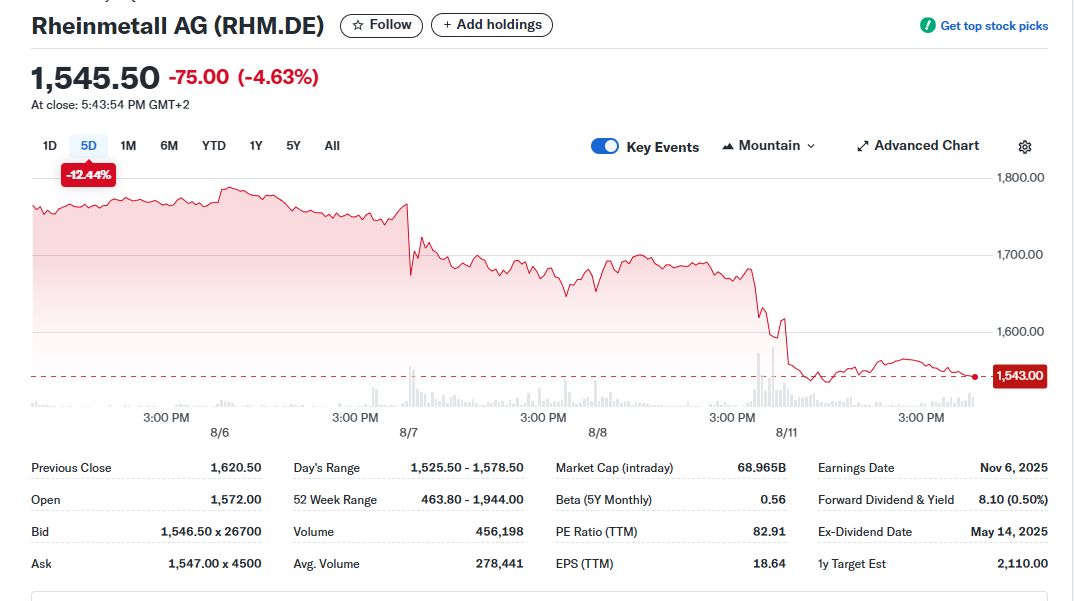This screenshot has height=601, width=1074.
Task: Click the Follow button
Action: [x=381, y=25]
